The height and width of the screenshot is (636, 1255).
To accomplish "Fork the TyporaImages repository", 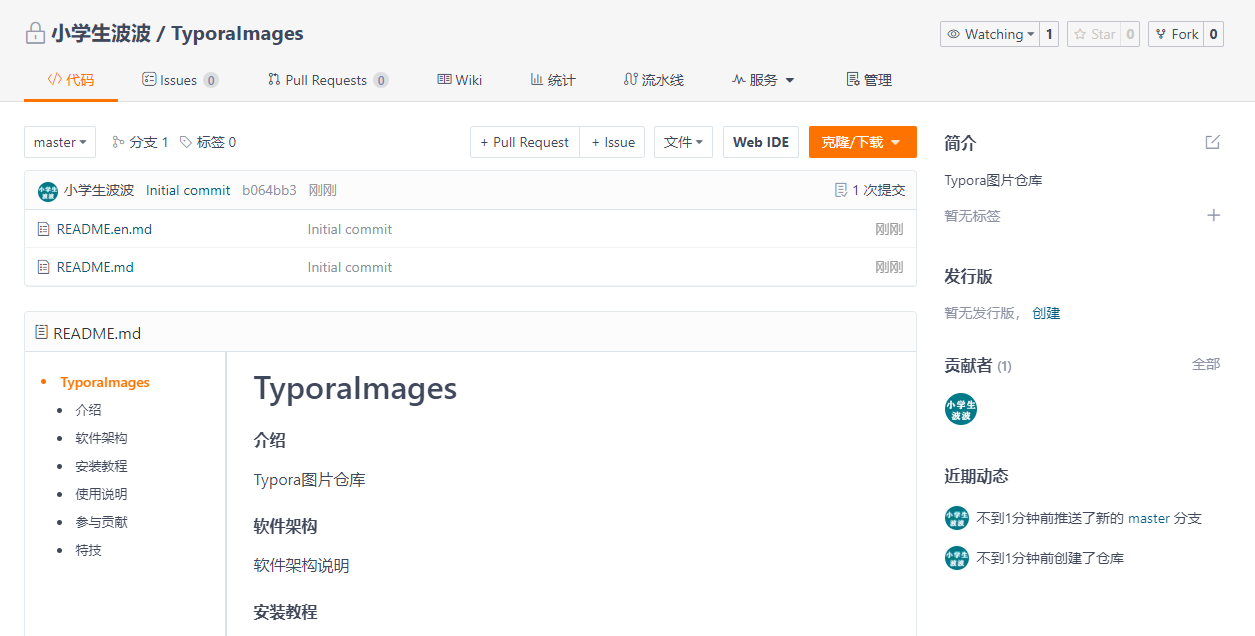I will click(1176, 34).
